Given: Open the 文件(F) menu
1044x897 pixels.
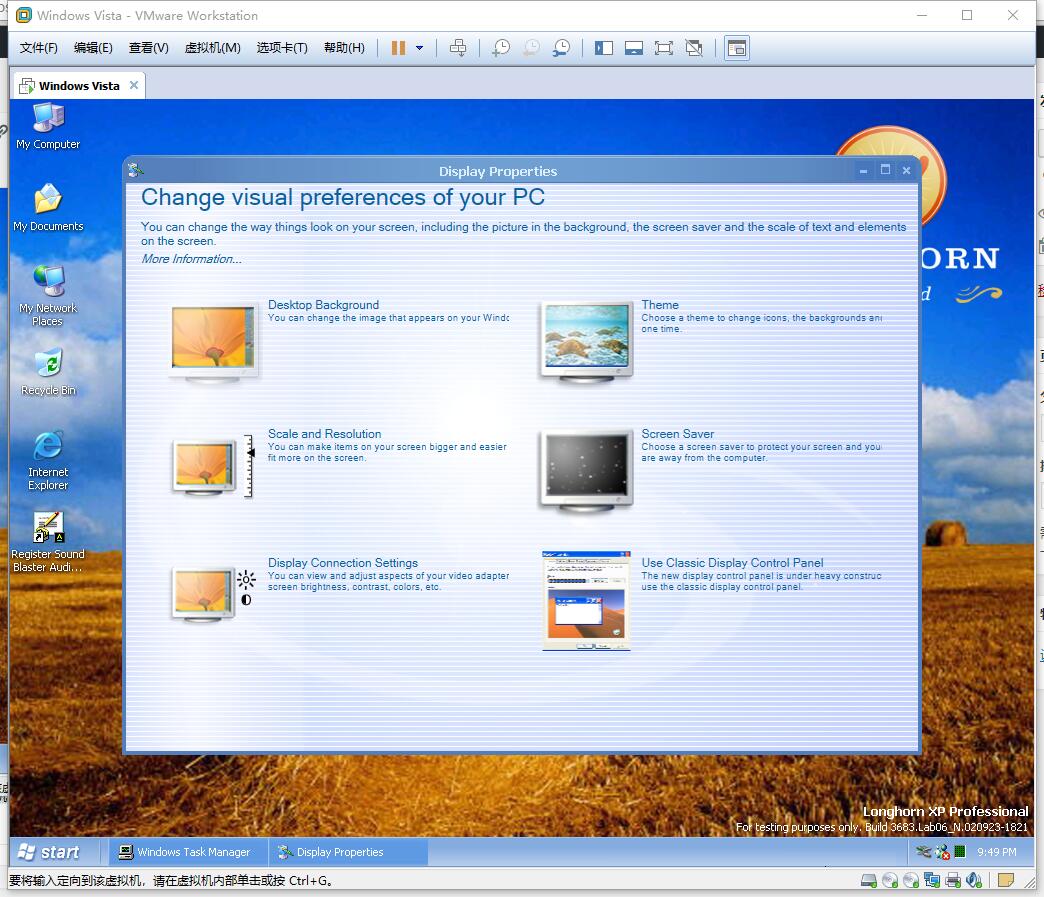Looking at the screenshot, I should (39, 48).
